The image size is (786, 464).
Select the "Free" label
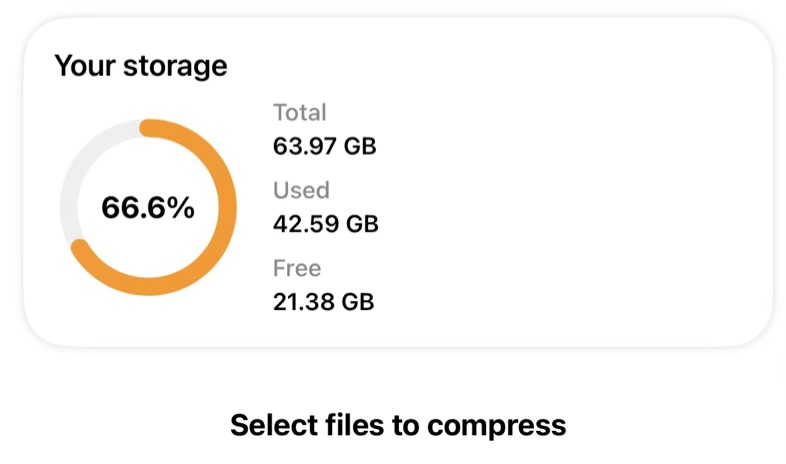pyautogui.click(x=297, y=268)
